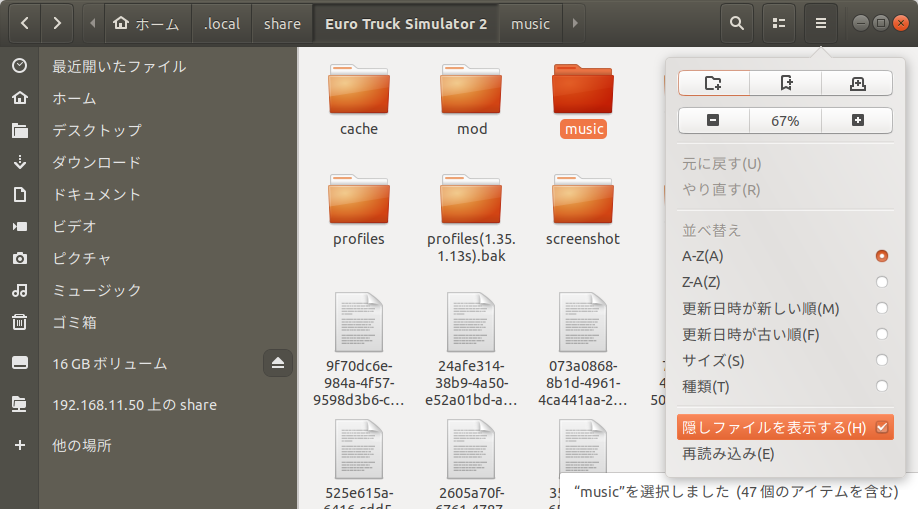
Task: Reset zoom via the 67% button
Action: coord(785,121)
